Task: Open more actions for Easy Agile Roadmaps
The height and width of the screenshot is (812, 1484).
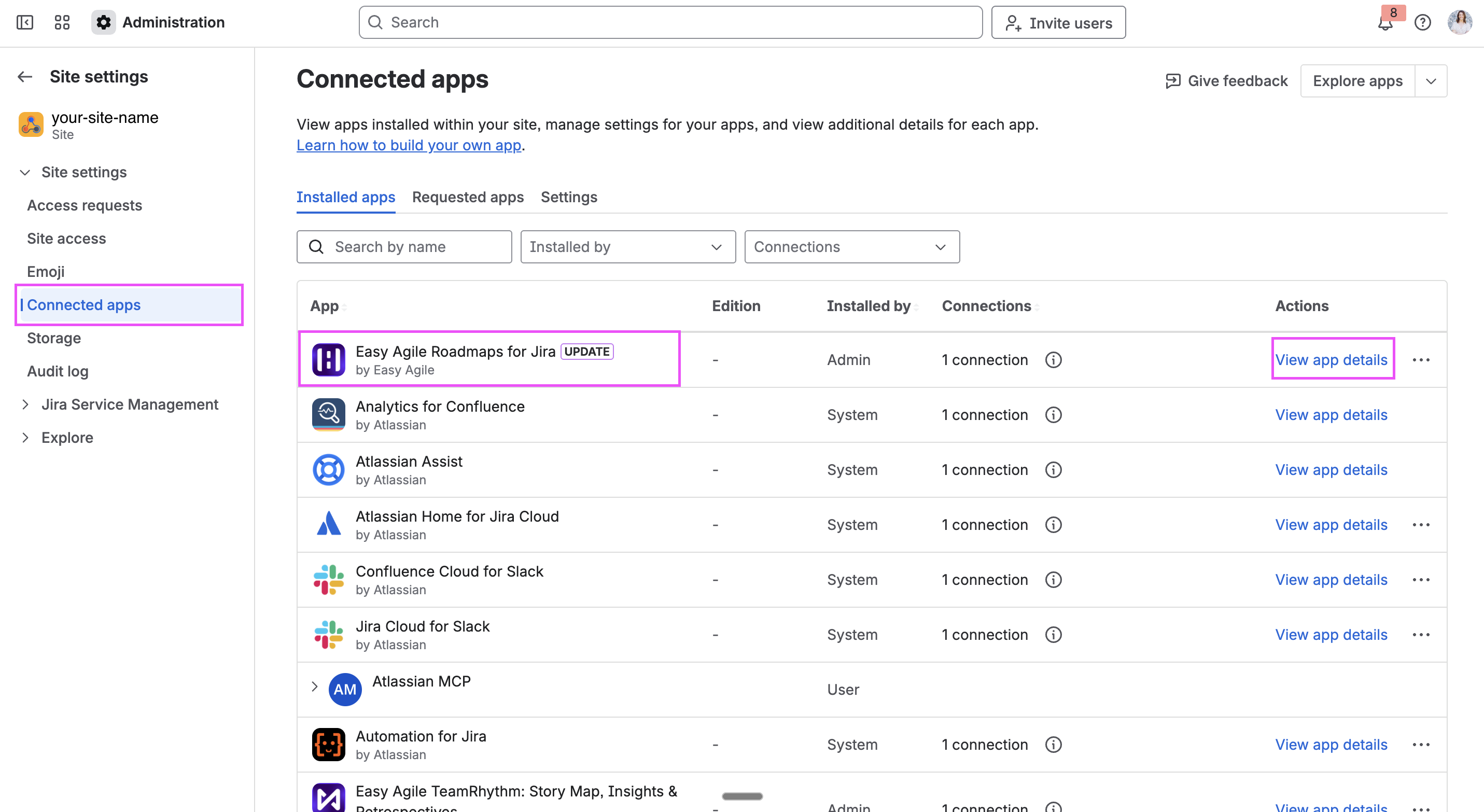Action: (x=1421, y=360)
